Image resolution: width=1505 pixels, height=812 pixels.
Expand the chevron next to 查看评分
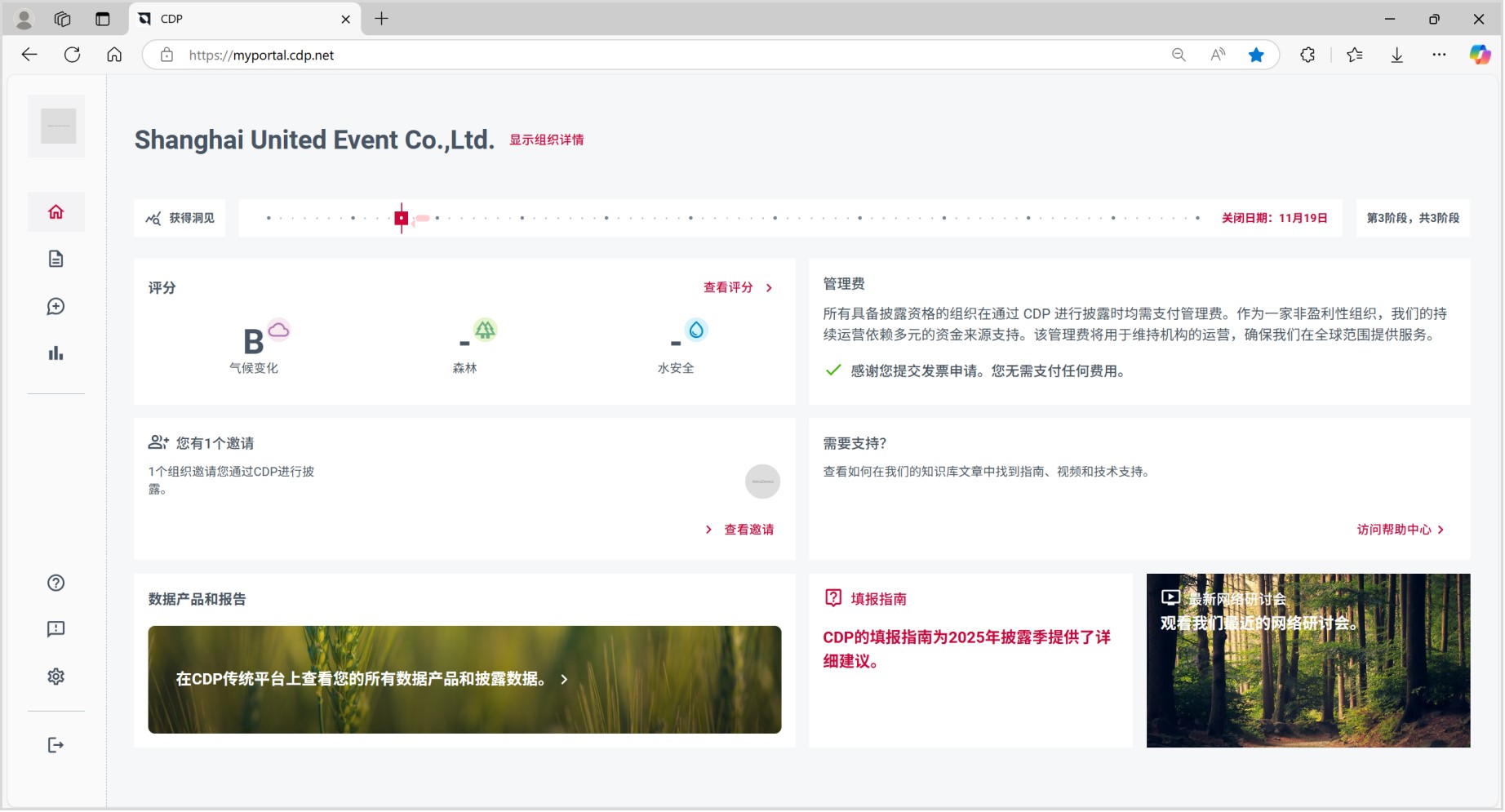[769, 288]
